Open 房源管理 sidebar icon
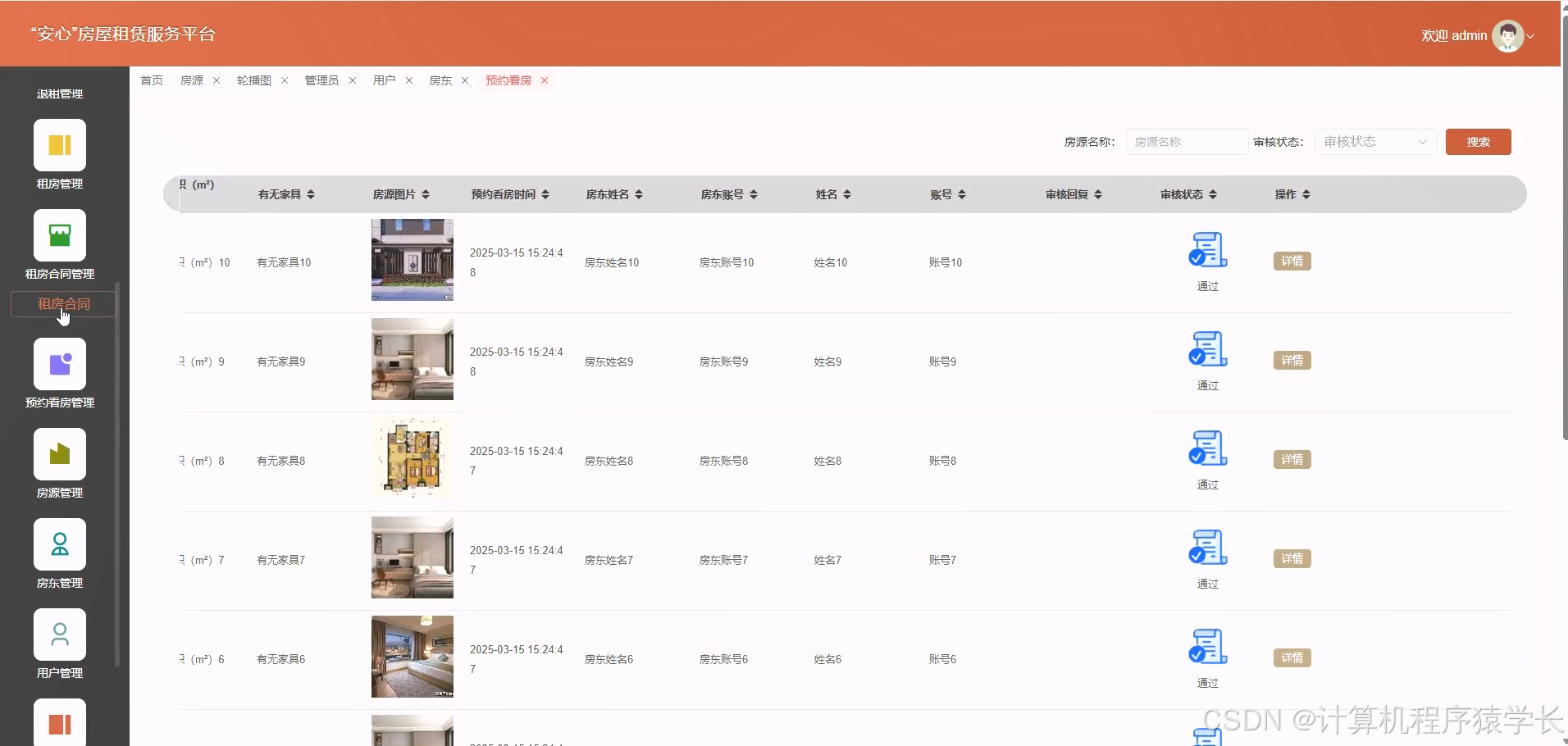 pyautogui.click(x=60, y=454)
